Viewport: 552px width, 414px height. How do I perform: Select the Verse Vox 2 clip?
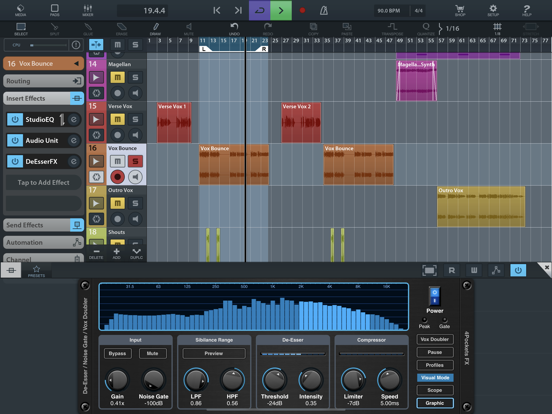301,123
